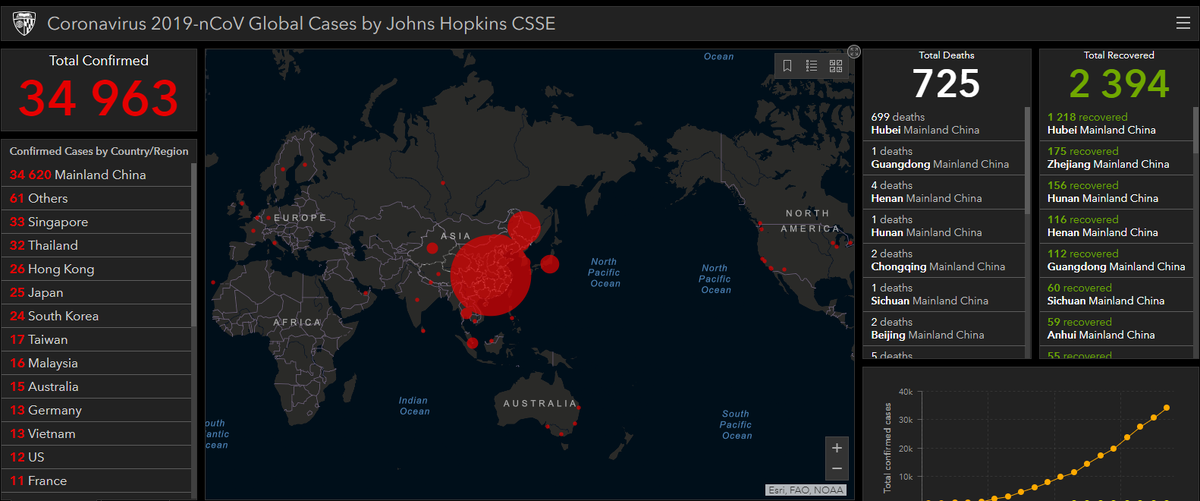Click the Total Deaths list scrollbar
The width and height of the screenshot is (1200, 501).
pos(1027,160)
